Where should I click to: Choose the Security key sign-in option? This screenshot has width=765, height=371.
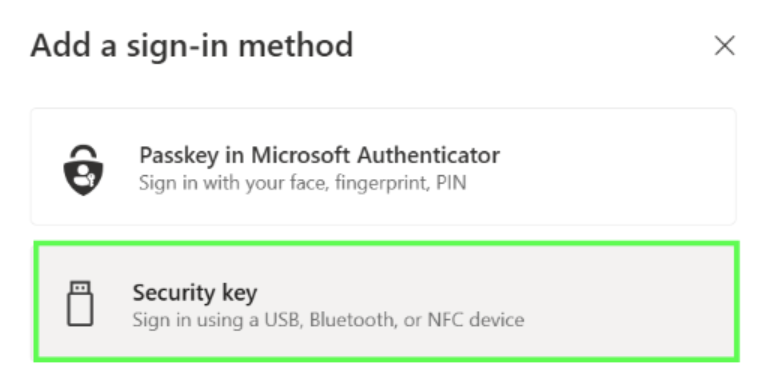tap(386, 302)
